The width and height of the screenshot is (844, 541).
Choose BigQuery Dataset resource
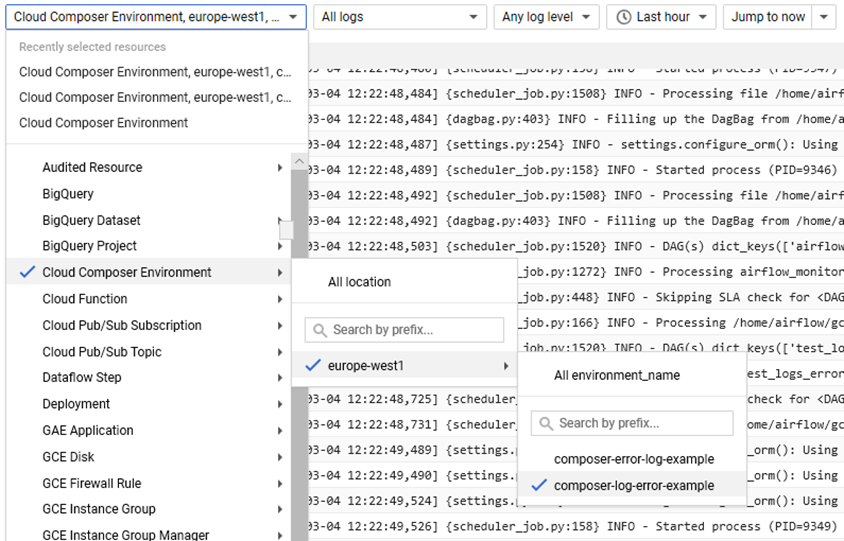[91, 220]
